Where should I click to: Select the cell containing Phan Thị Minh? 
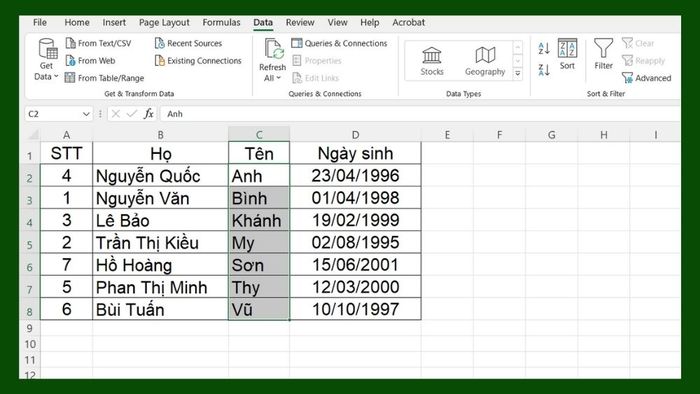pos(160,287)
